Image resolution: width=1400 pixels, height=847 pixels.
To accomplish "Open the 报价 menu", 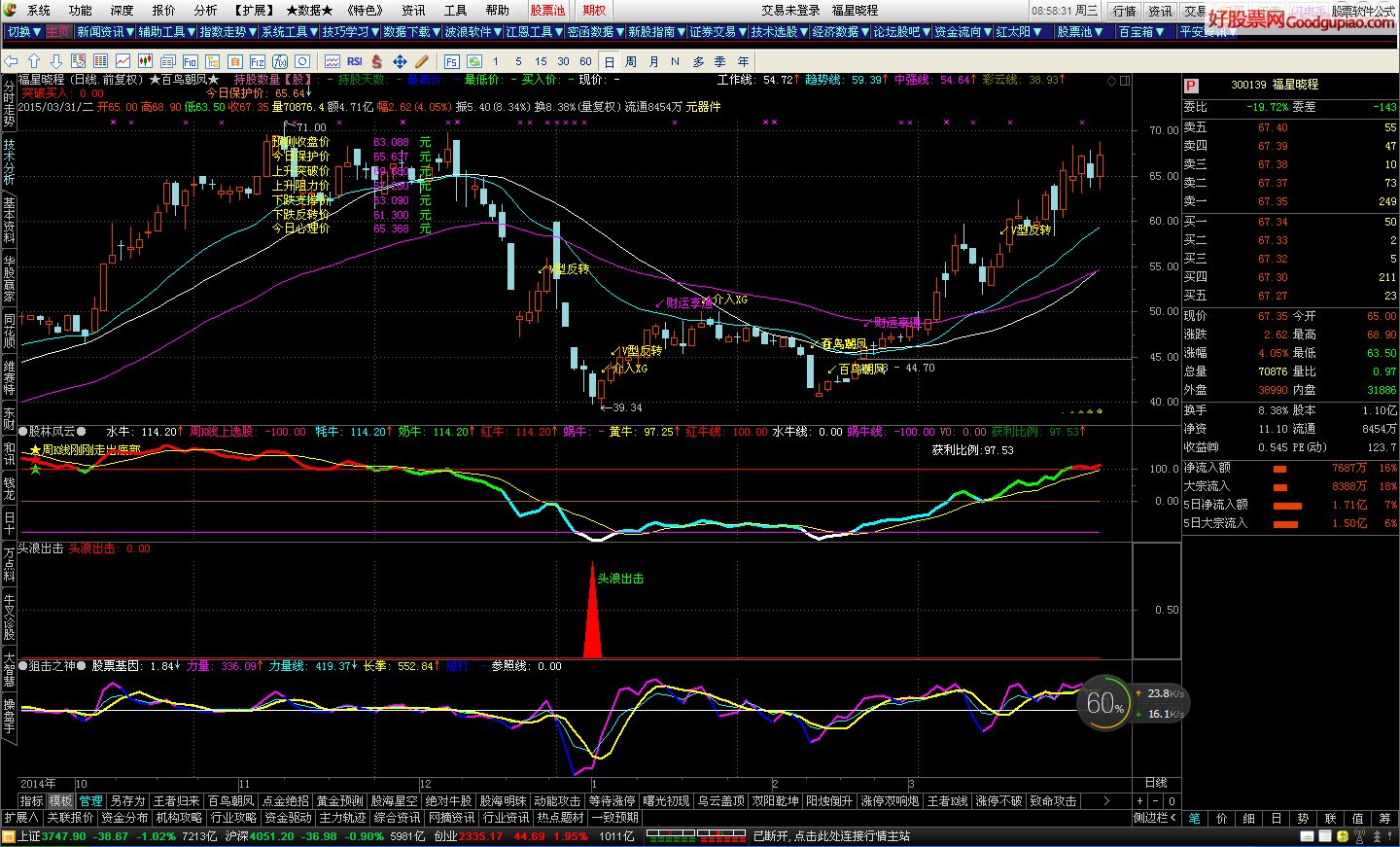I will click(163, 10).
